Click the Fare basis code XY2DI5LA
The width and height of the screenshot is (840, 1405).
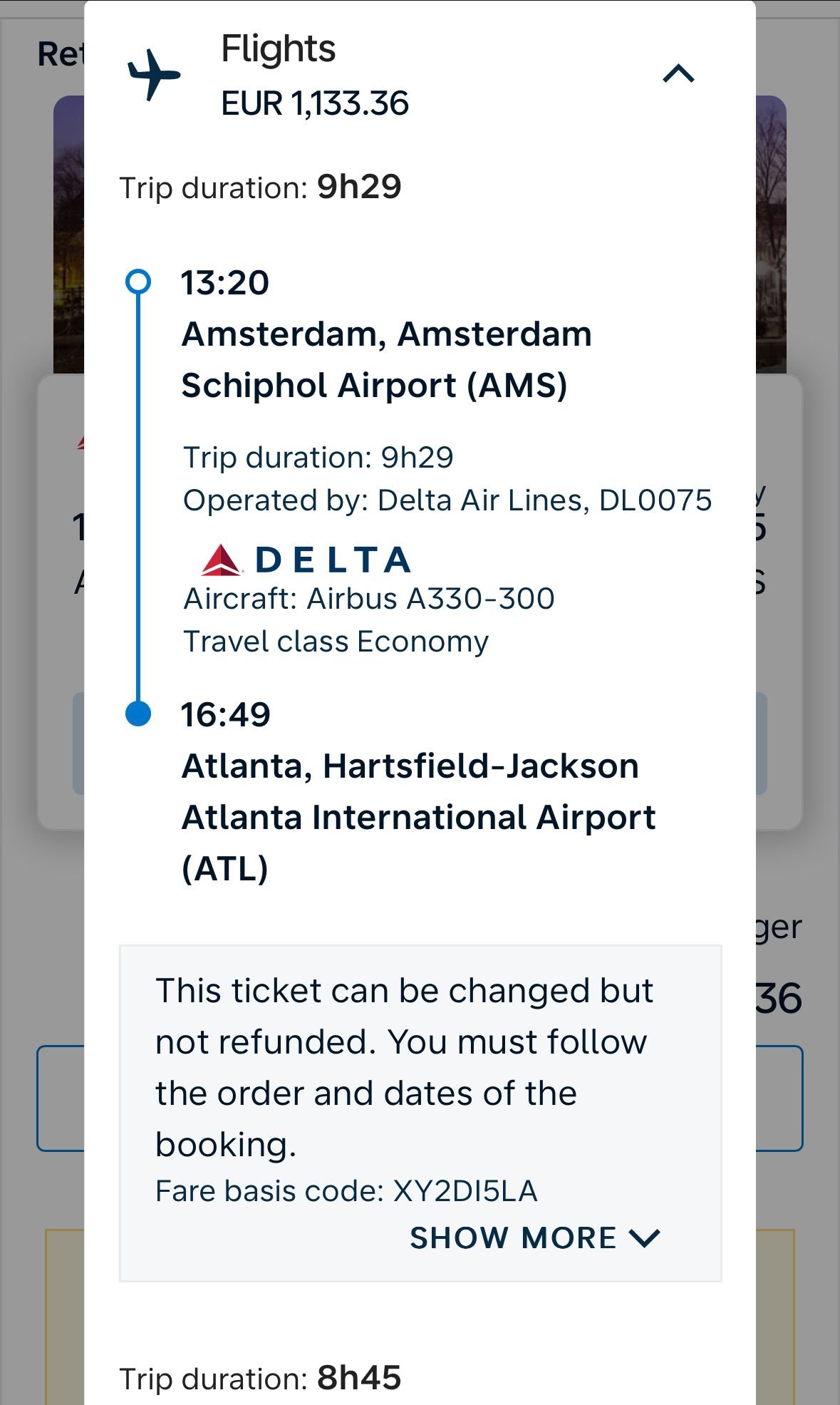coord(346,1191)
